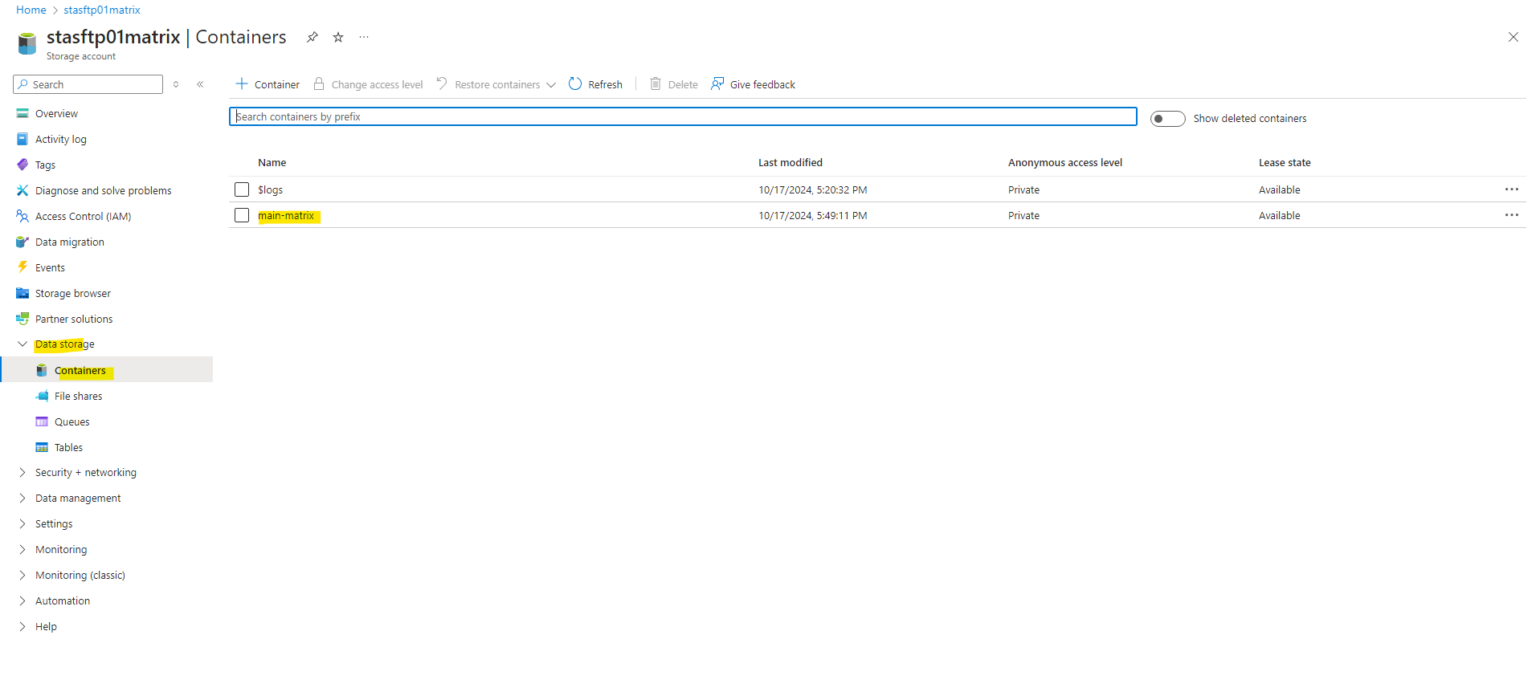Open more options ellipsis beside title
Viewport: 1536px width, 692px height.
coord(364,37)
